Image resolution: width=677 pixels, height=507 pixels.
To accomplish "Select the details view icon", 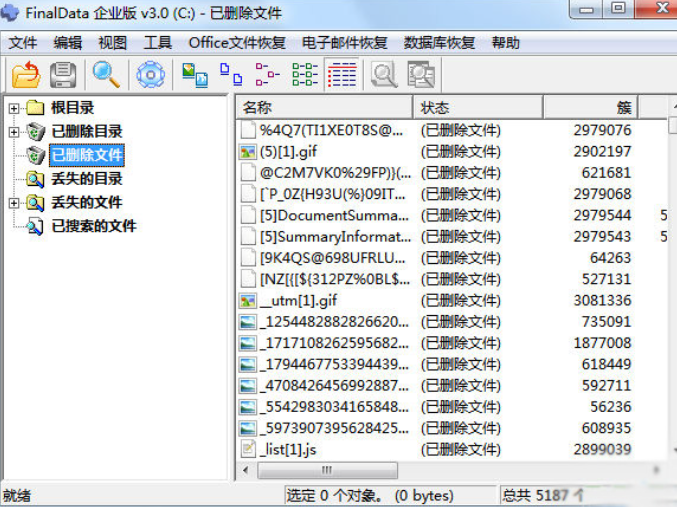I will click(342, 74).
